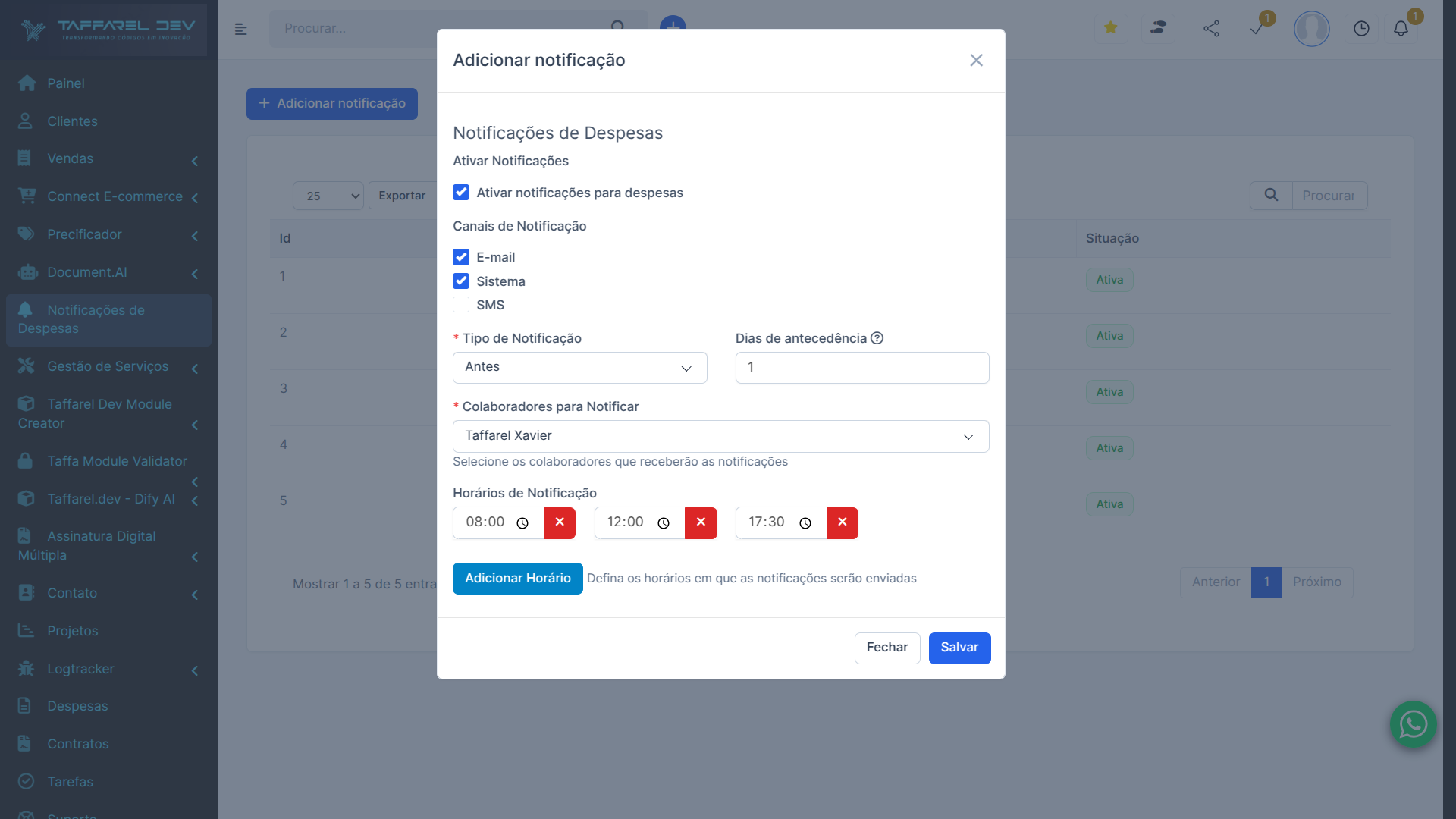This screenshot has width=1456, height=819.
Task: Open the clock picker for the 08:00 time field
Action: pyautogui.click(x=522, y=523)
